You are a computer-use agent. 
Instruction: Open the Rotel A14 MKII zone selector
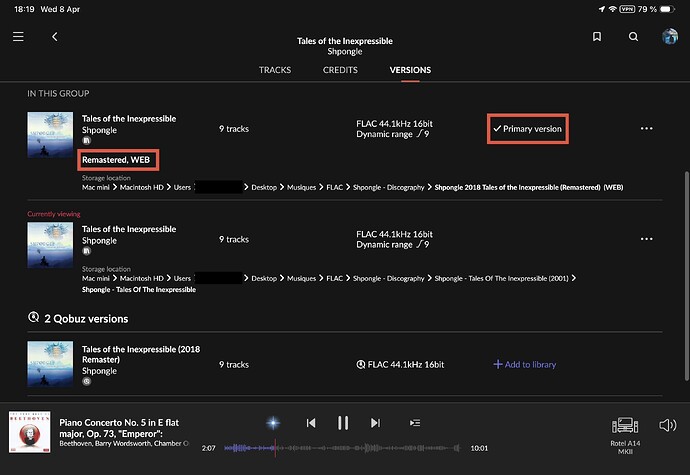coord(625,435)
